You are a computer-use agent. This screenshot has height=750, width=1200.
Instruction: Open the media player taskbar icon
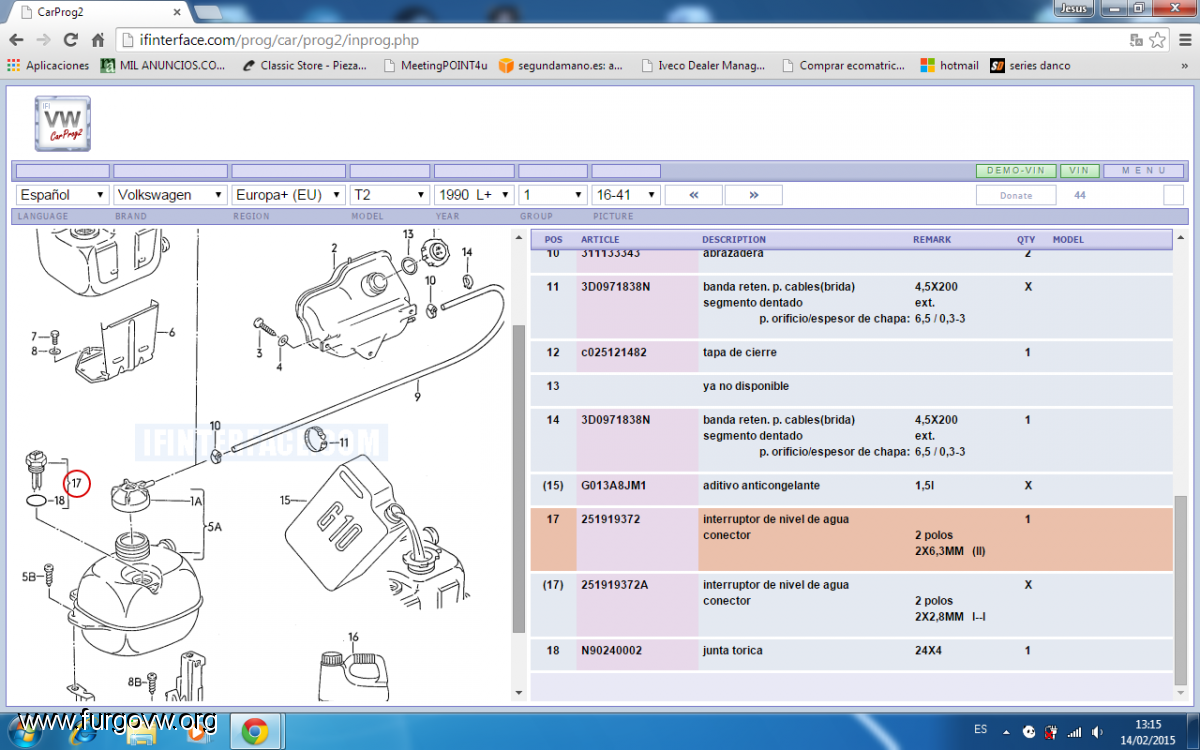click(199, 734)
